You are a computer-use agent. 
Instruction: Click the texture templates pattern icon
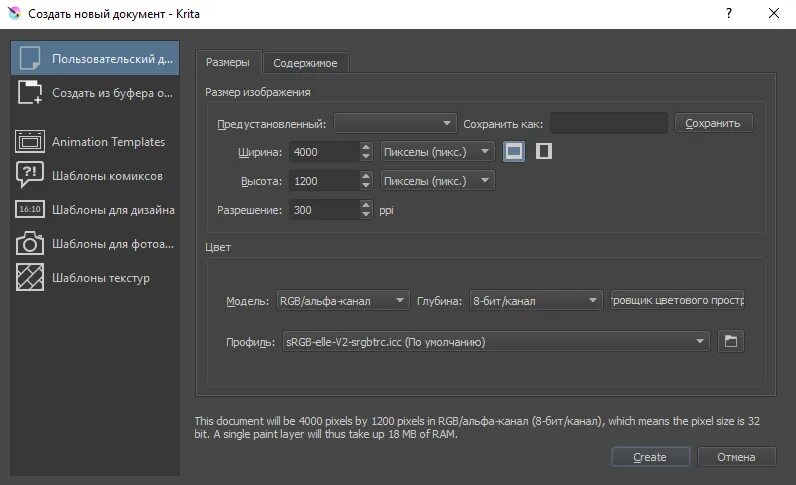[29, 277]
